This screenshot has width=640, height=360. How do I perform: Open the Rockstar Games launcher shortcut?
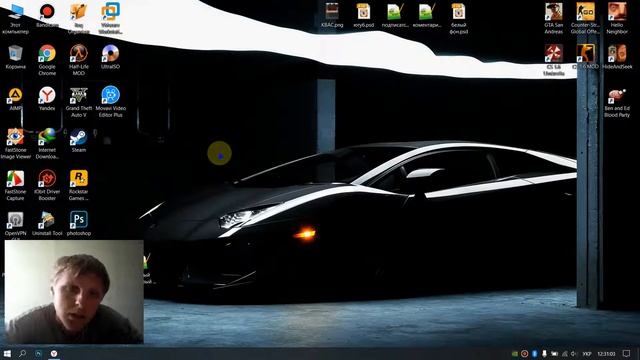[78, 185]
